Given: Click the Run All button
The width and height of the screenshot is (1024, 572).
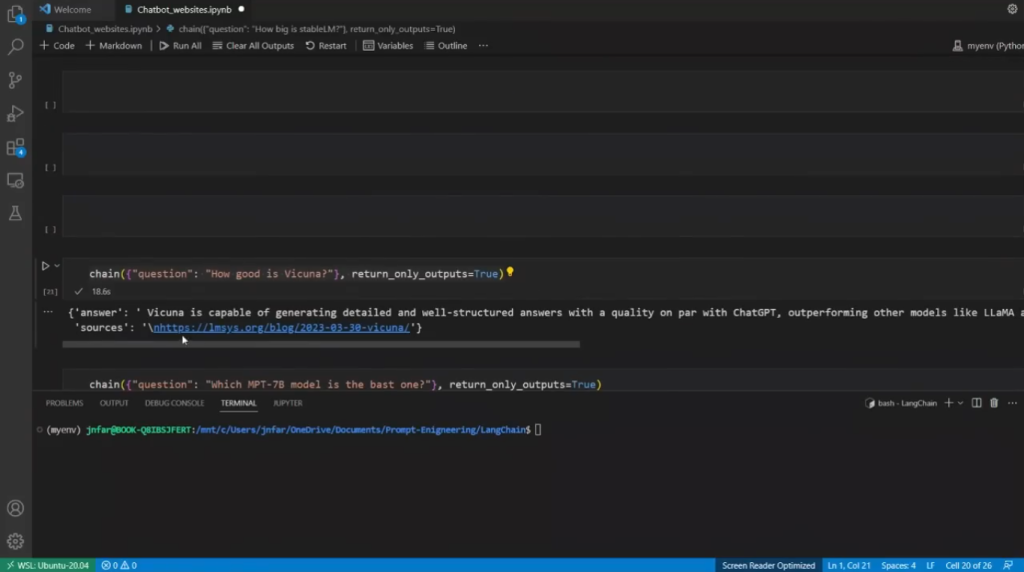Looking at the screenshot, I should 180,46.
